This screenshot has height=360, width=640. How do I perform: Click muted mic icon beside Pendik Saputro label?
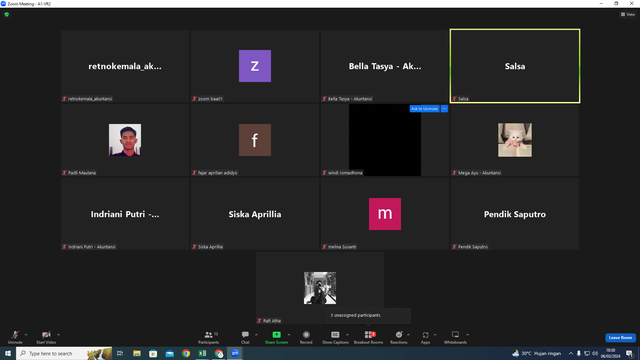click(x=454, y=247)
